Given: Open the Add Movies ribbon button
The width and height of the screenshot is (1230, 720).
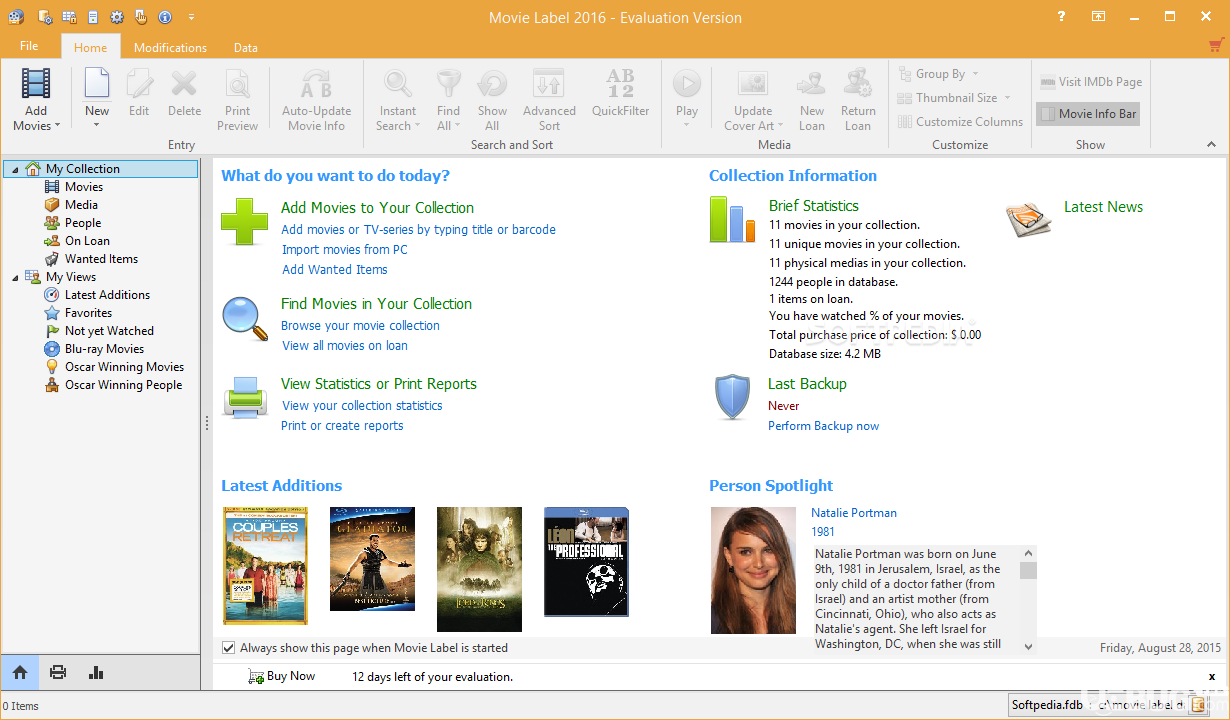Looking at the screenshot, I should [36, 99].
